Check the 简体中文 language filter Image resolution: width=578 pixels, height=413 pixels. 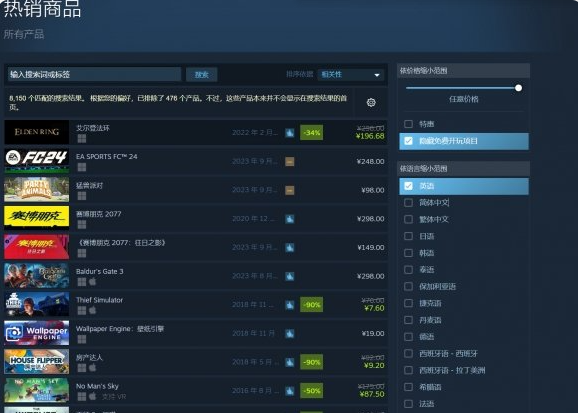point(408,202)
